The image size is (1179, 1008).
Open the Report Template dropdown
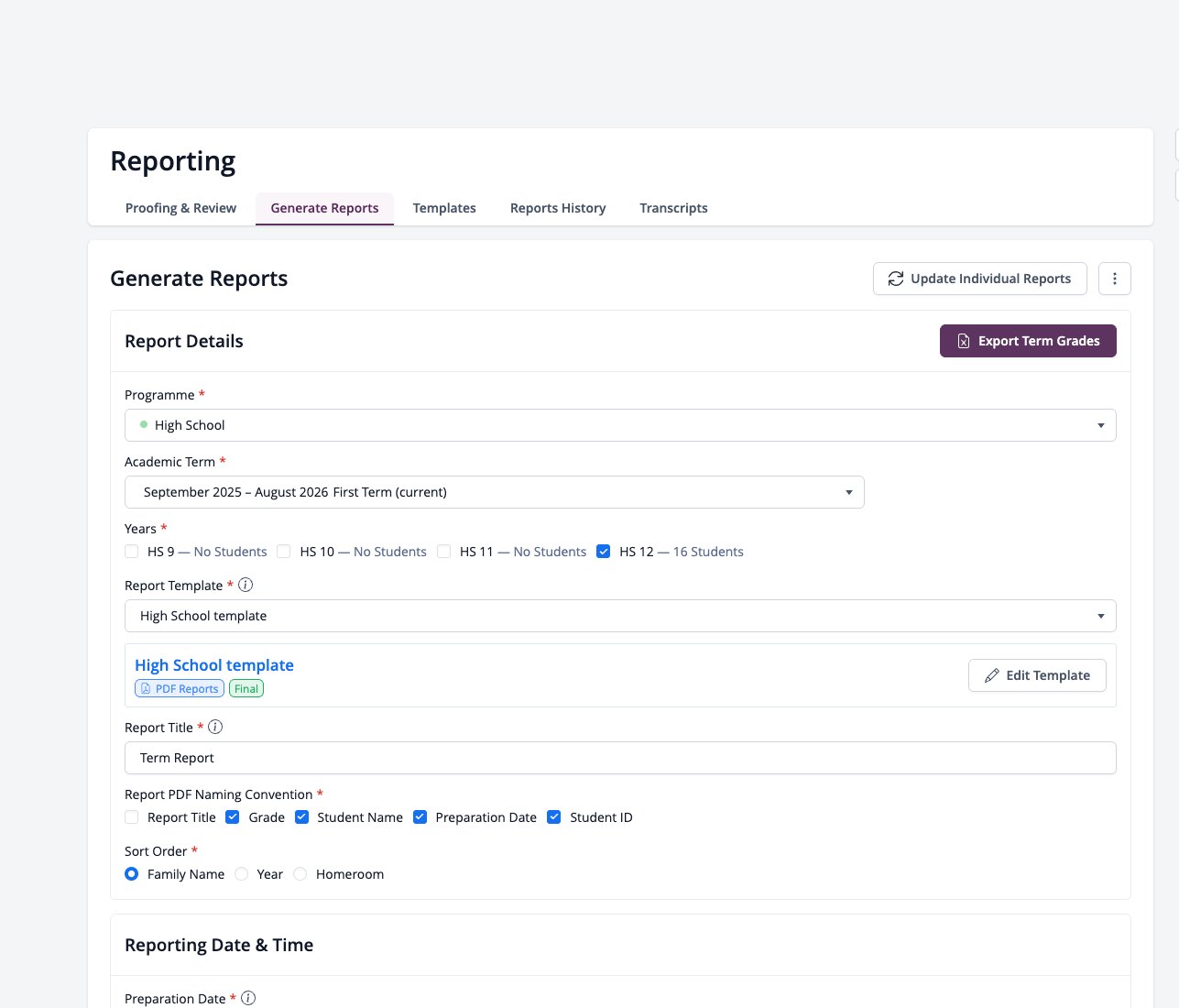pos(620,616)
